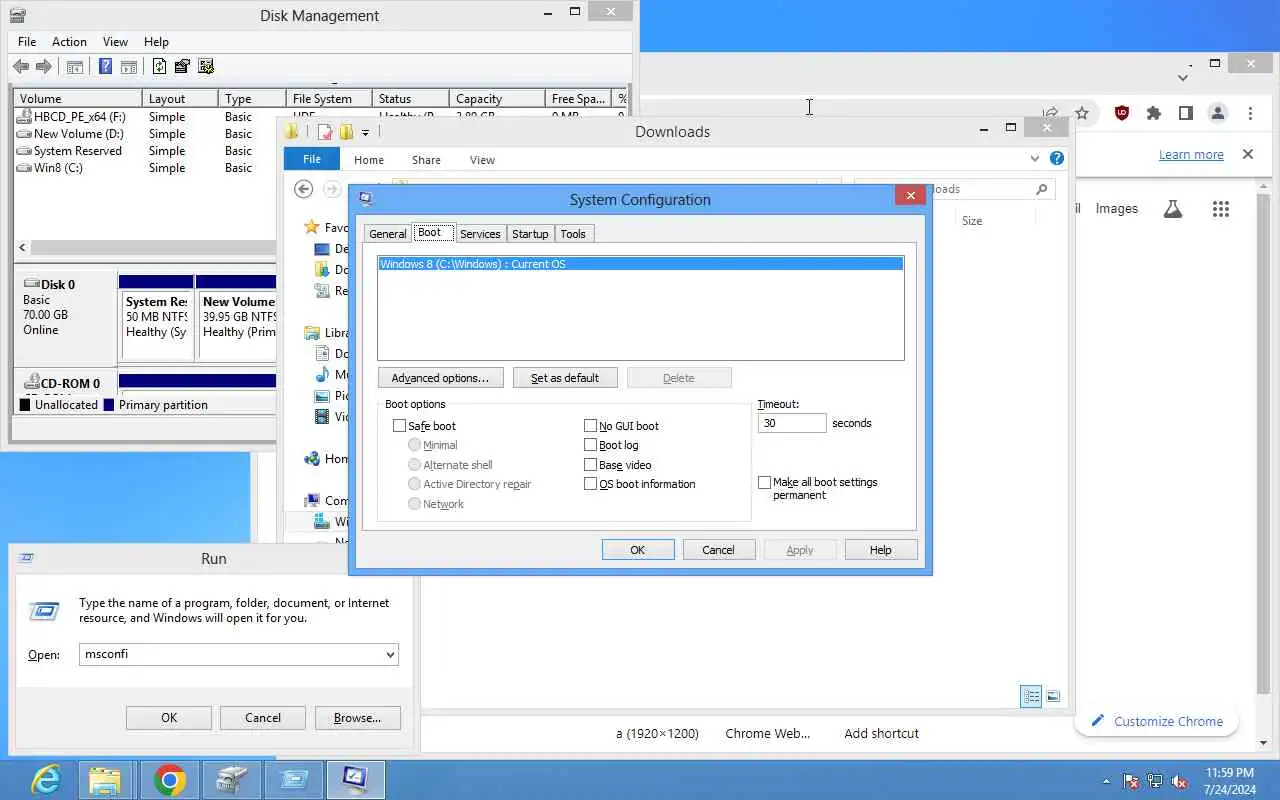Click the blue Help icon in Disk Management toolbar
This screenshot has height=800, width=1280.
tap(105, 67)
